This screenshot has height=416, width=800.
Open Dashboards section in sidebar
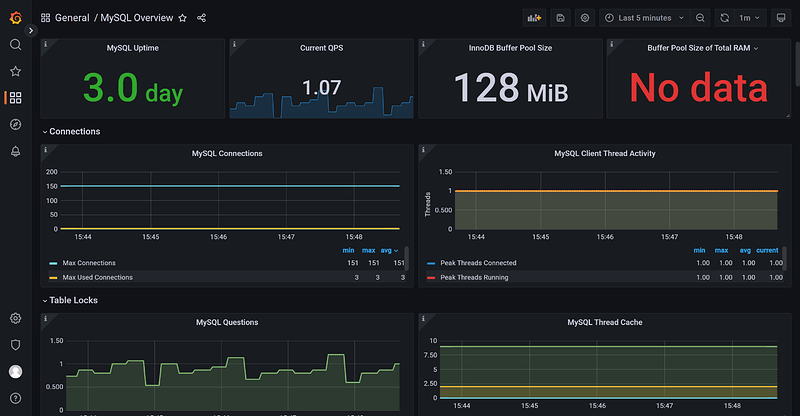15,97
